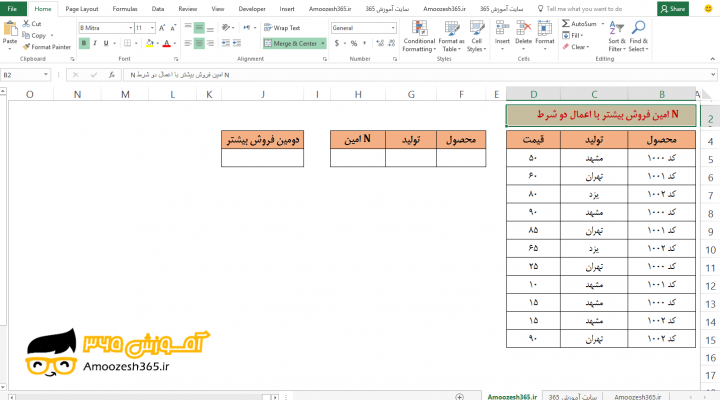The width and height of the screenshot is (720, 400).
Task: Switch to the Data tab
Action: click(158, 9)
